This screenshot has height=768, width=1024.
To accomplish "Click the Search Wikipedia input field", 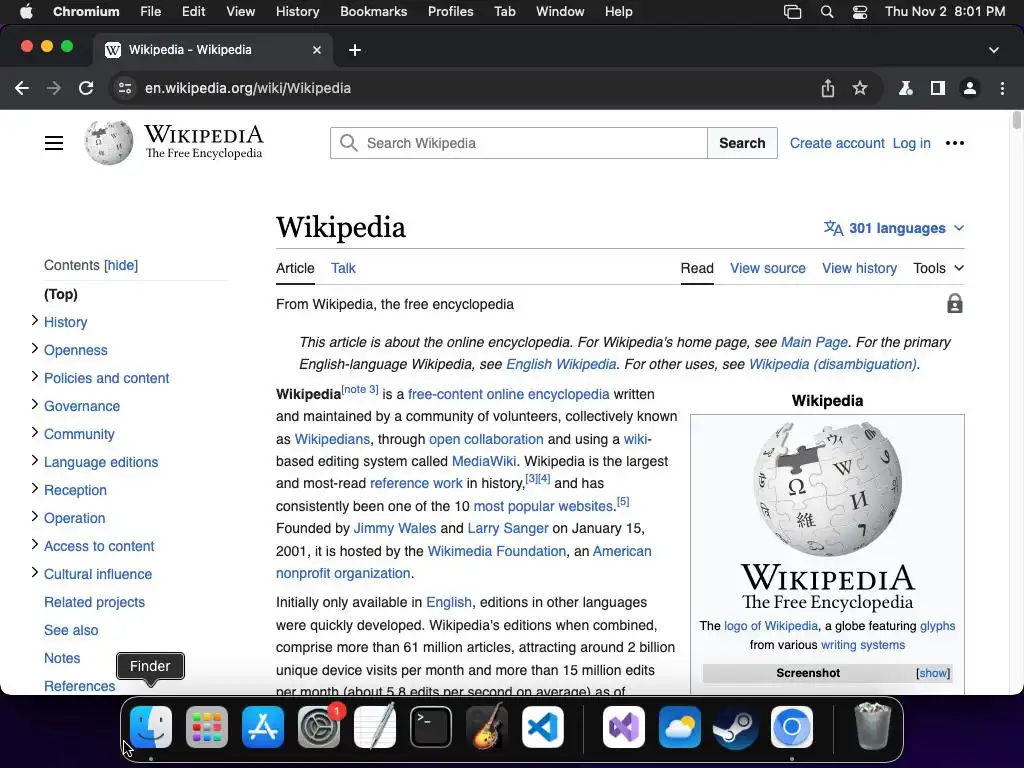I will tap(519, 143).
